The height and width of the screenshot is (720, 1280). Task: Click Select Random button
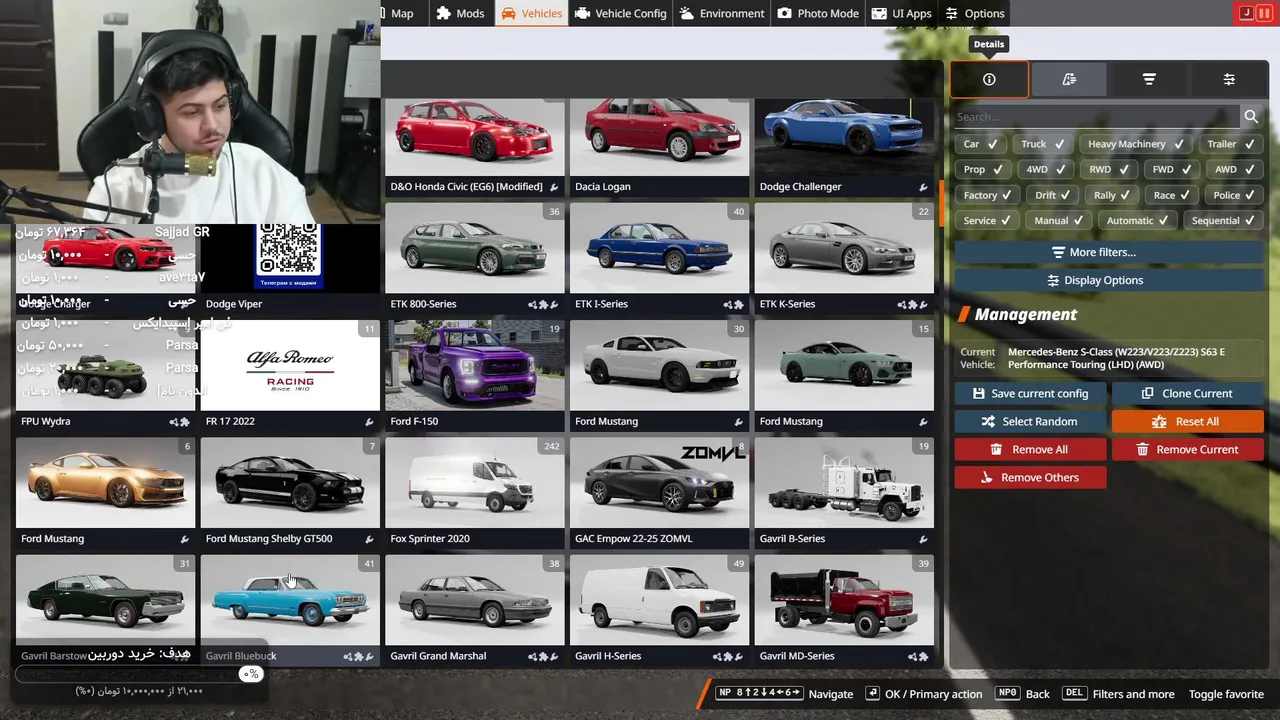pos(1030,421)
